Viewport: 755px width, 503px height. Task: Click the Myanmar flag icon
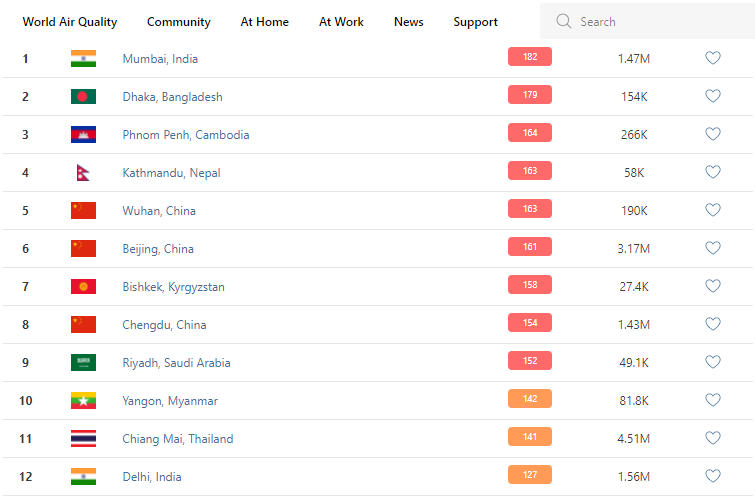[83, 401]
